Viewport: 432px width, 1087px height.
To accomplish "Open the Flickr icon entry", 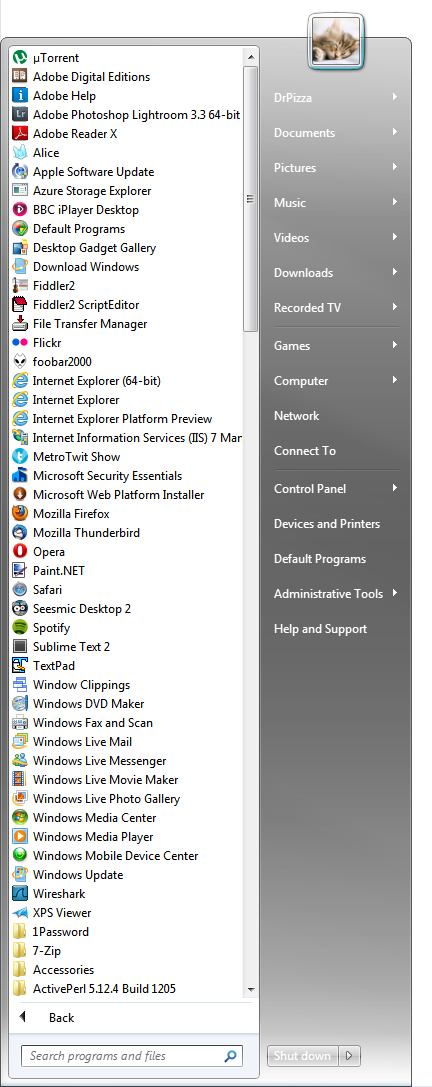I will click(20, 342).
